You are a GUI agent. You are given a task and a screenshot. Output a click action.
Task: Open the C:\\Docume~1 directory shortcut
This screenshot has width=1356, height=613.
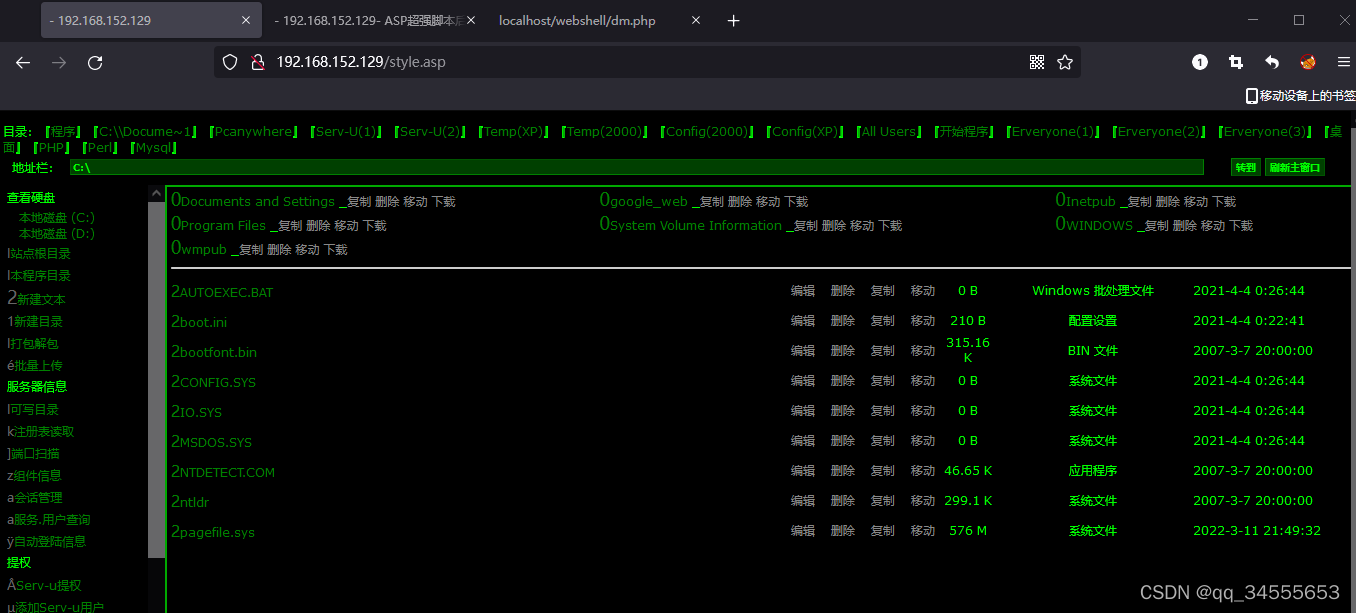click(147, 132)
